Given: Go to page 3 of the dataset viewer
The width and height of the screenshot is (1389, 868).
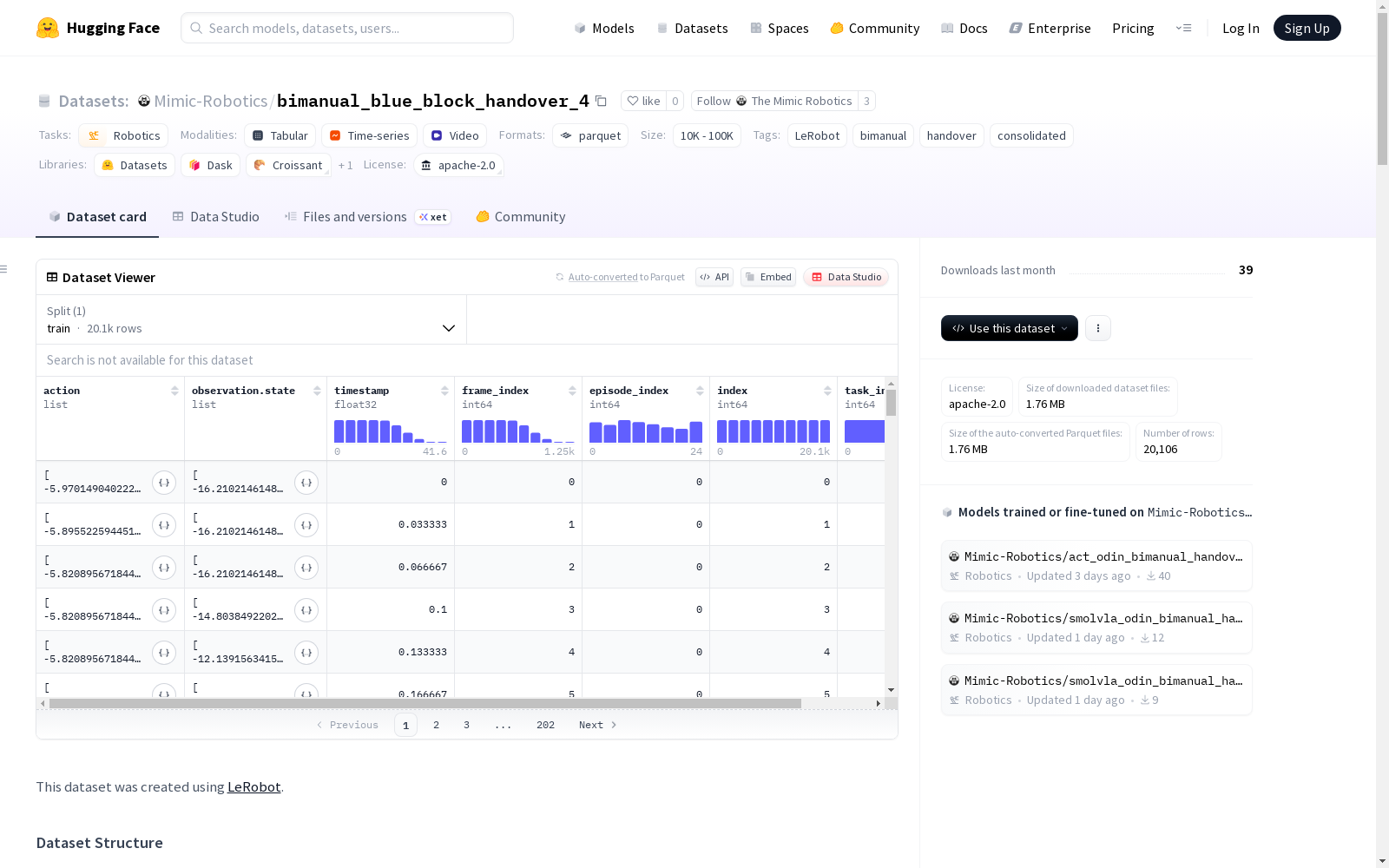Looking at the screenshot, I should (466, 725).
